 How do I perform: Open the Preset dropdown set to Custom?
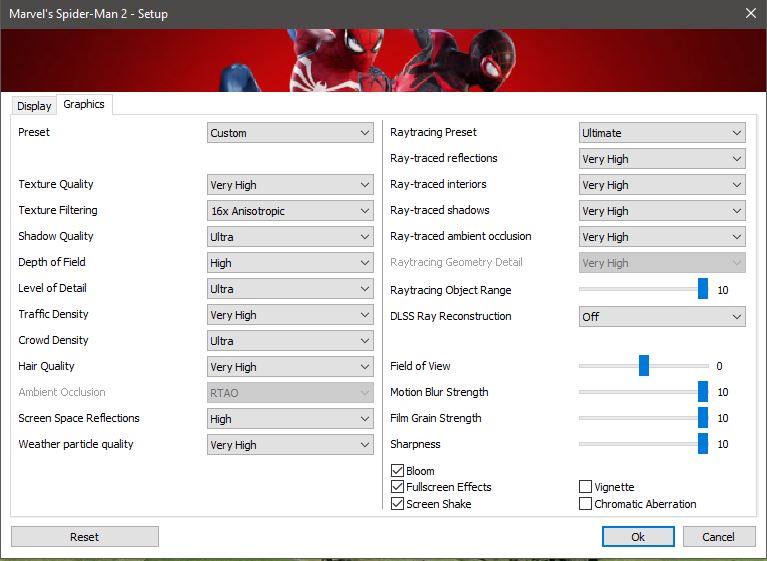click(290, 133)
